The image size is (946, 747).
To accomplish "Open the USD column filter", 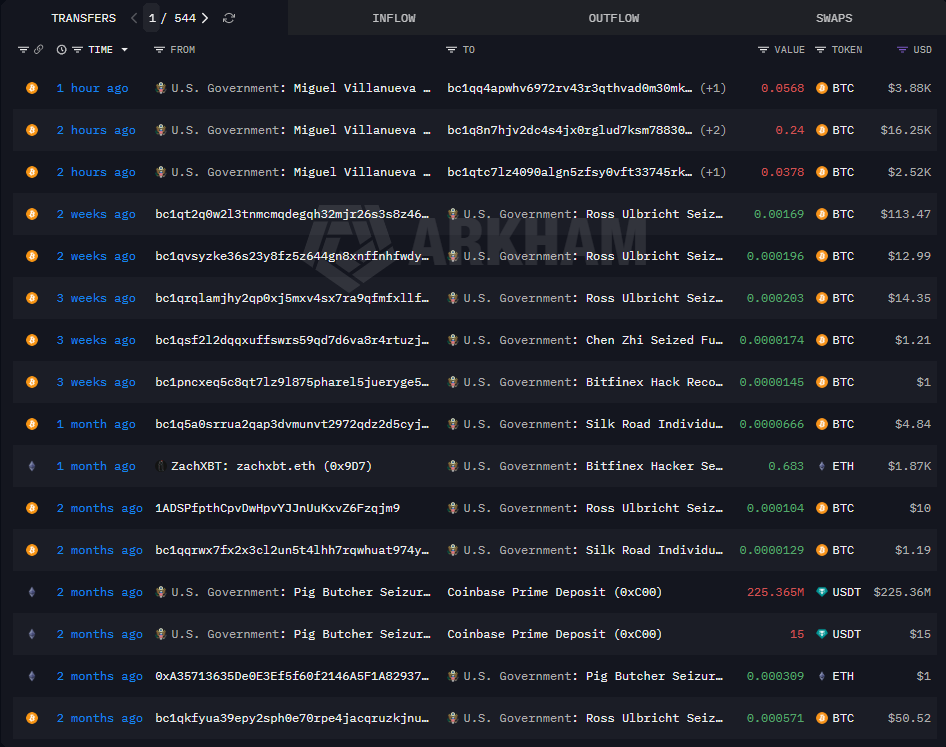I will tap(903, 50).
